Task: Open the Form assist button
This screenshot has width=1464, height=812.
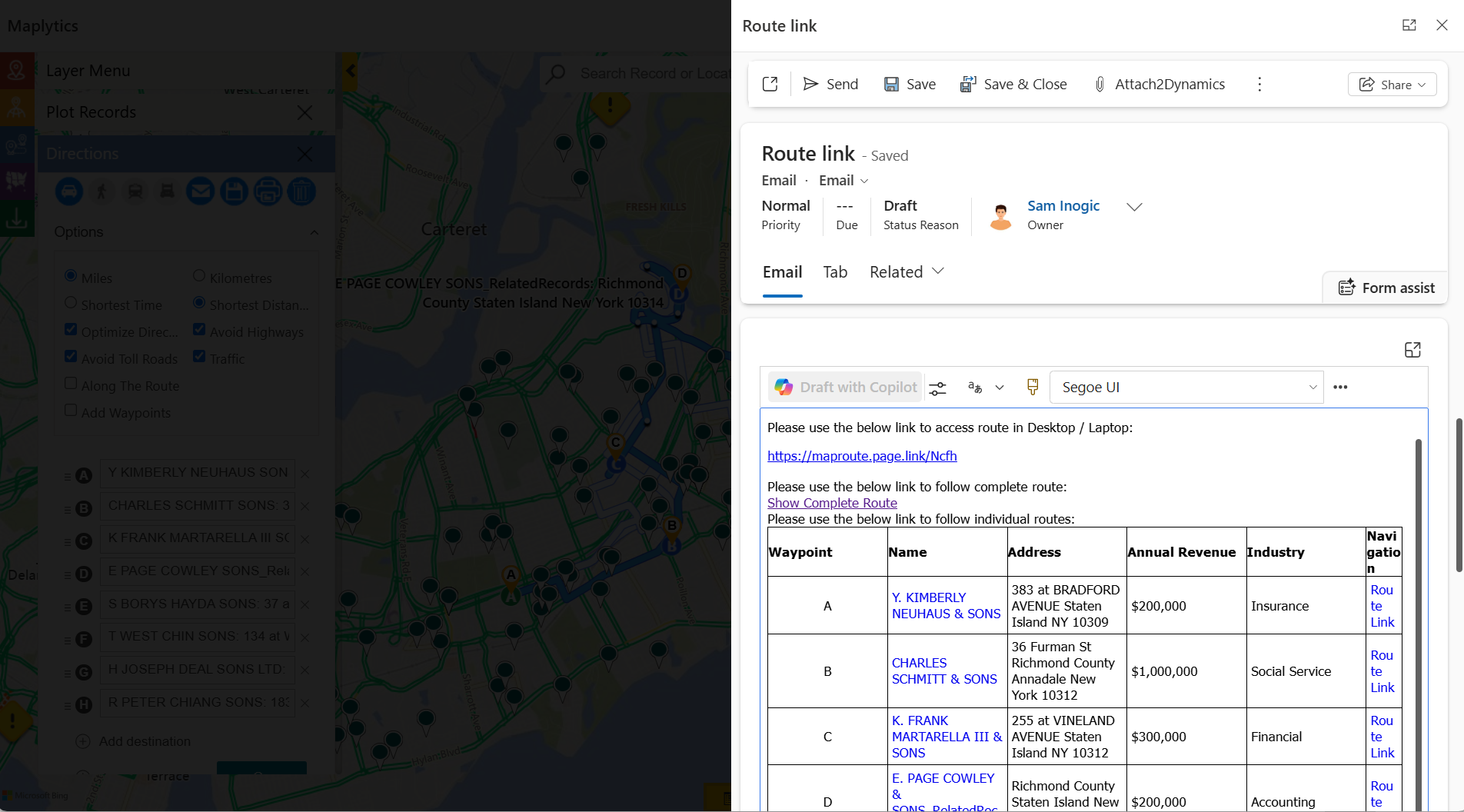Action: pos(1386,288)
